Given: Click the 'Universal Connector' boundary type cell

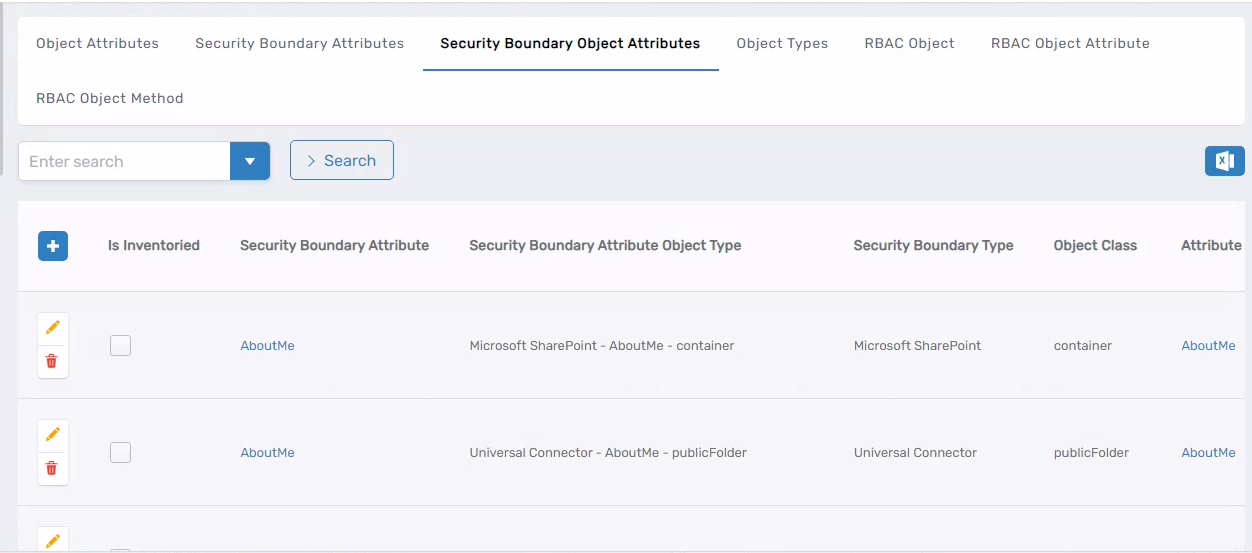Looking at the screenshot, I should pyautogui.click(x=915, y=452).
